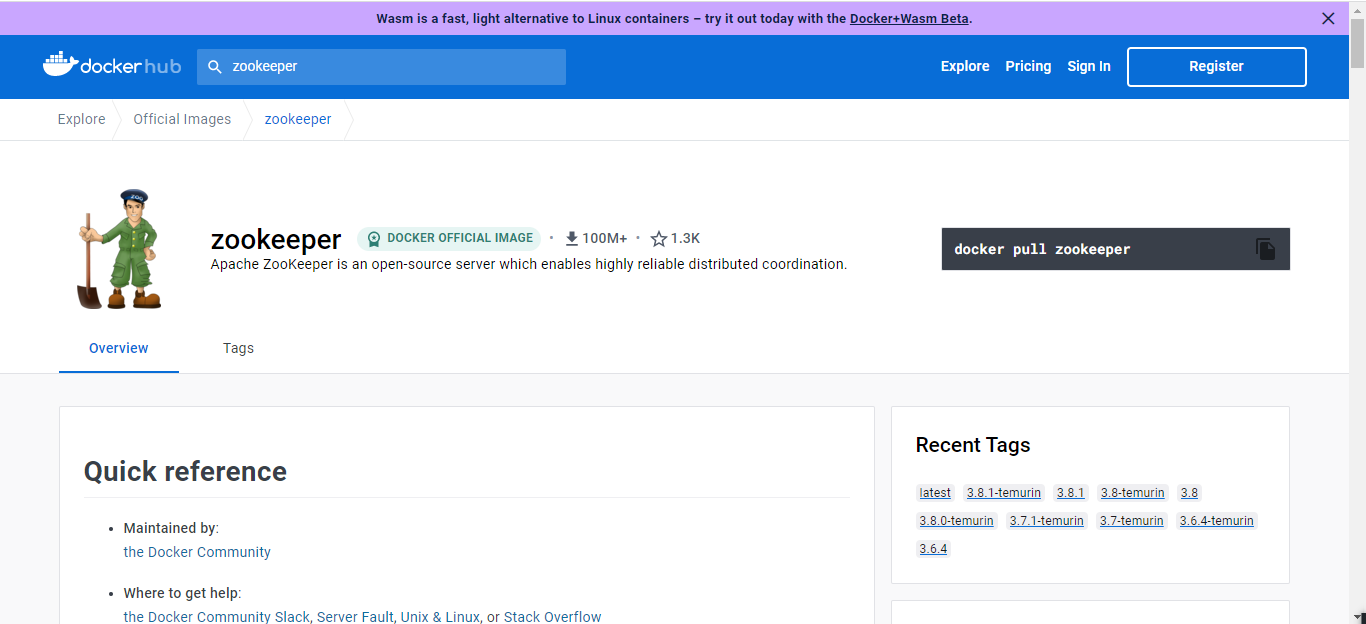Screen dimensions: 1366x624
Task: Click the Docker Community link
Action: pyautogui.click(x=197, y=552)
